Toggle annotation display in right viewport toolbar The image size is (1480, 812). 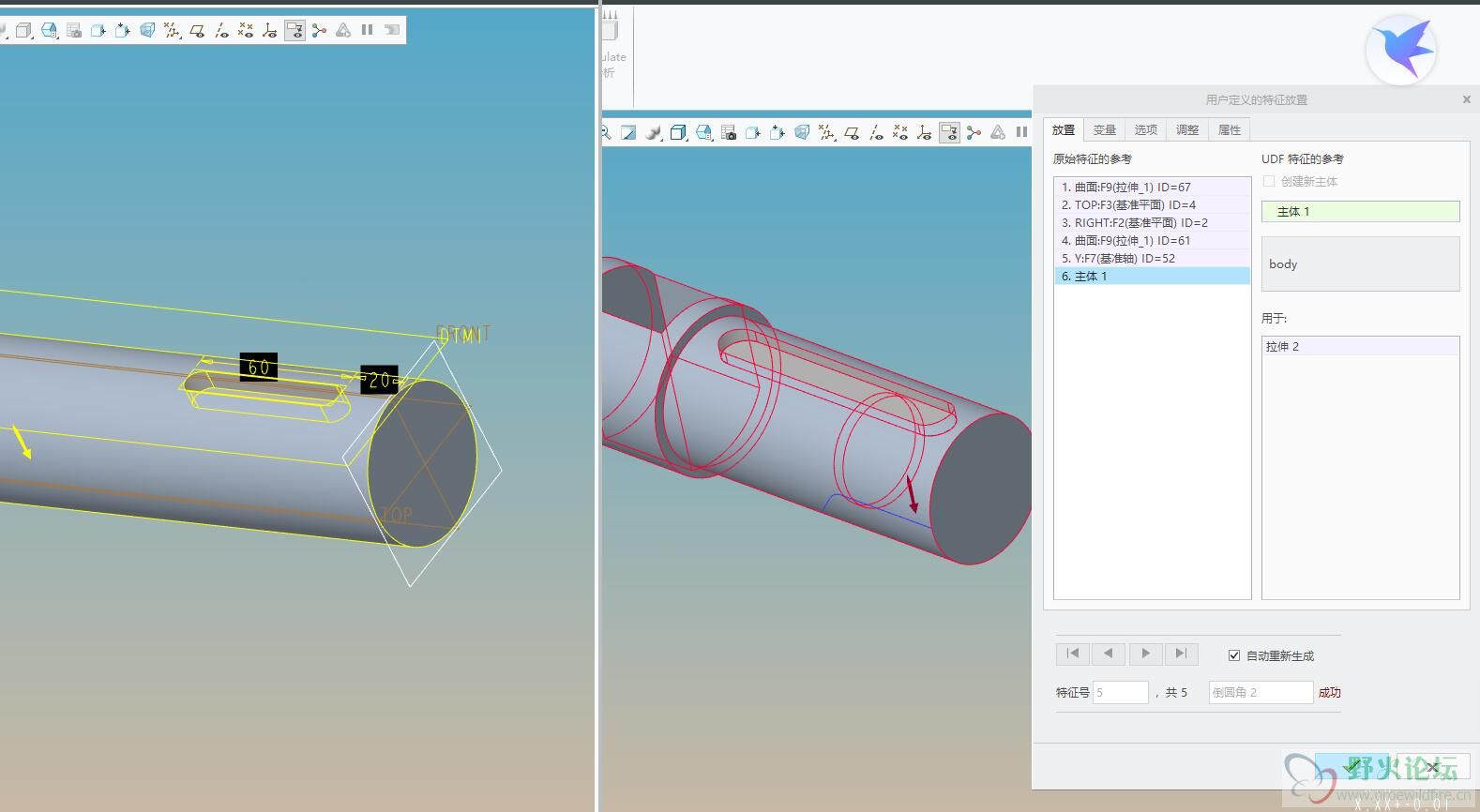[x=949, y=133]
